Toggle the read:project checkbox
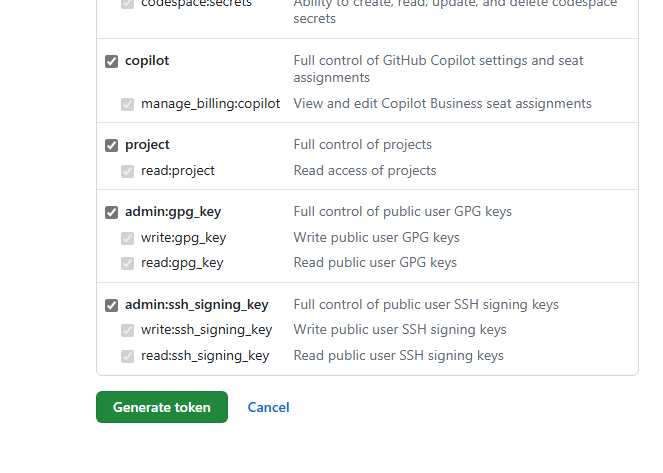The height and width of the screenshot is (473, 663). coord(127,171)
